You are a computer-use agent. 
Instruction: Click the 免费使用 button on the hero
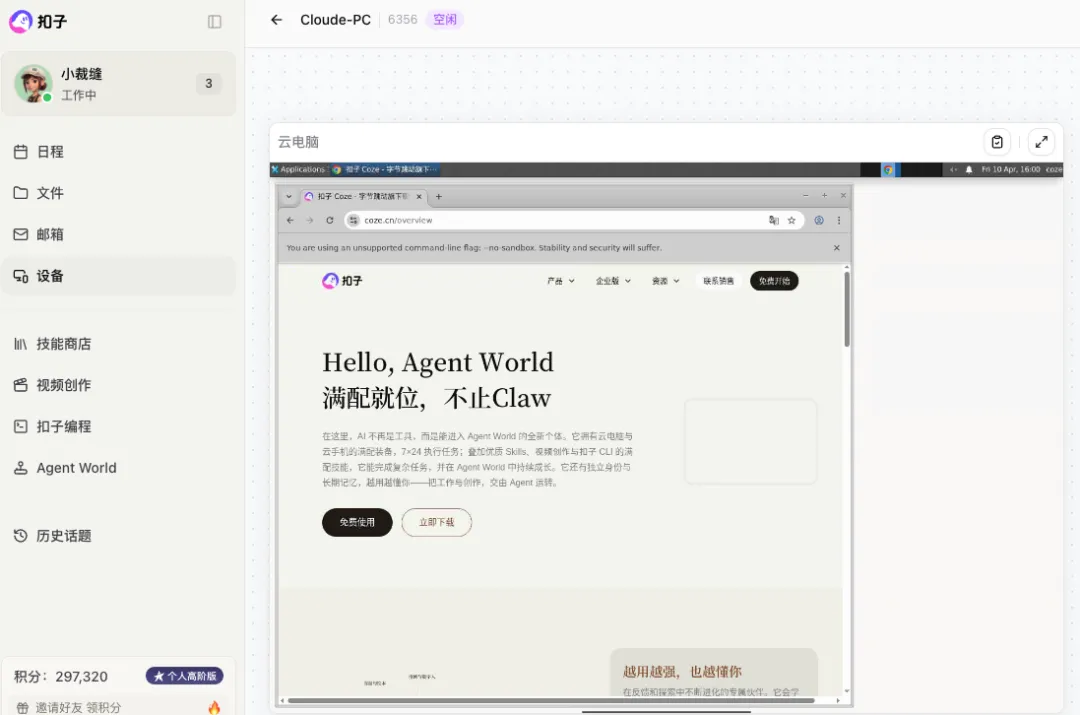click(357, 522)
